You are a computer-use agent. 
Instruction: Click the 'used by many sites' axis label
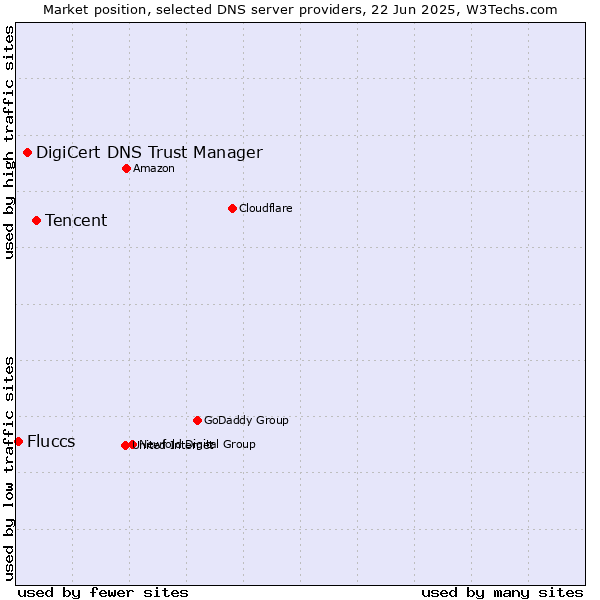point(502,593)
